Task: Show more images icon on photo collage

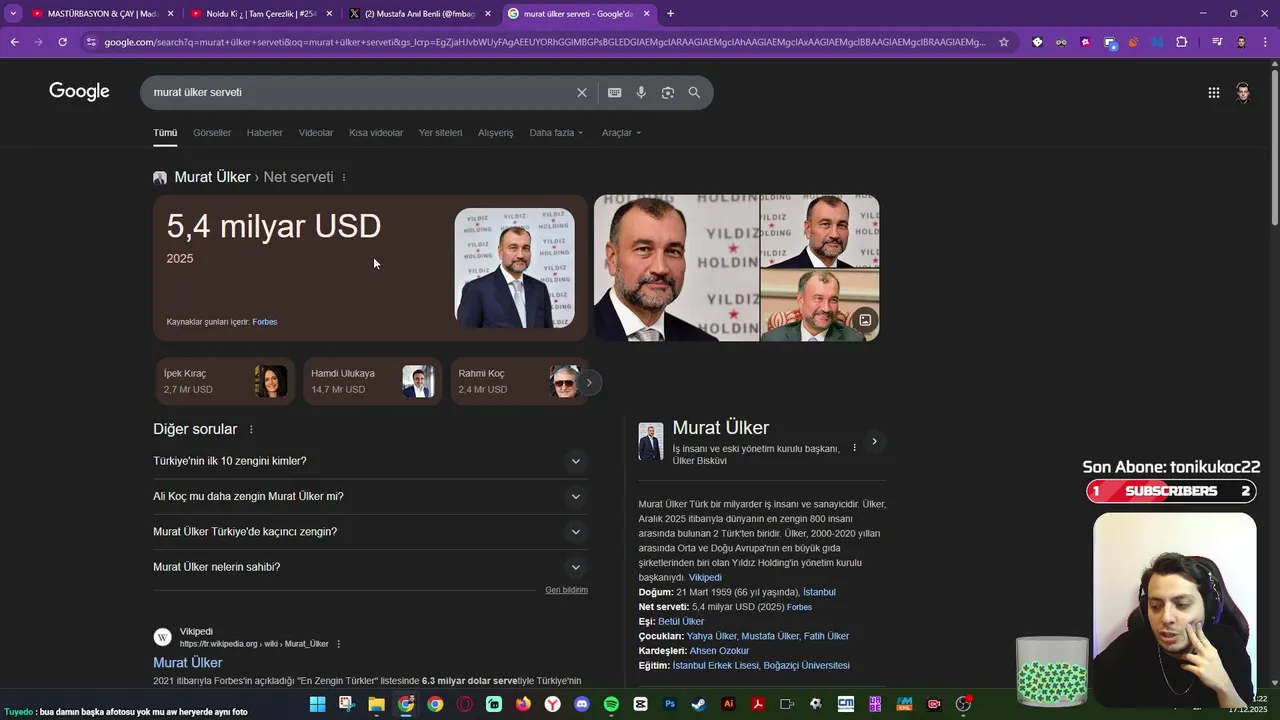Action: click(865, 320)
